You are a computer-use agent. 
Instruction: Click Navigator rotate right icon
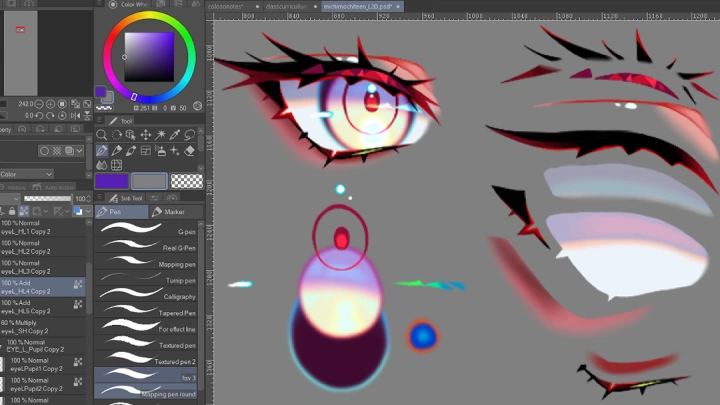[51, 116]
